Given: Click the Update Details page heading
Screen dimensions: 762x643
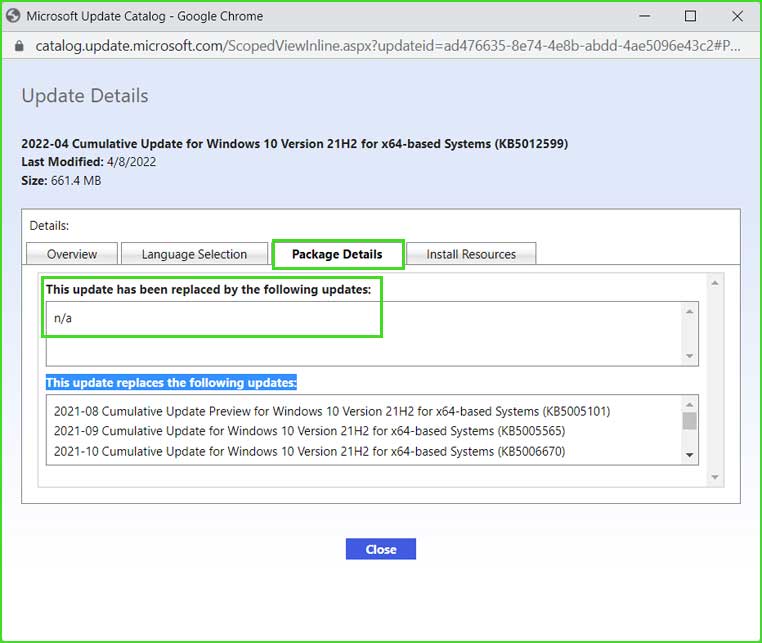Looking at the screenshot, I should tap(85, 96).
